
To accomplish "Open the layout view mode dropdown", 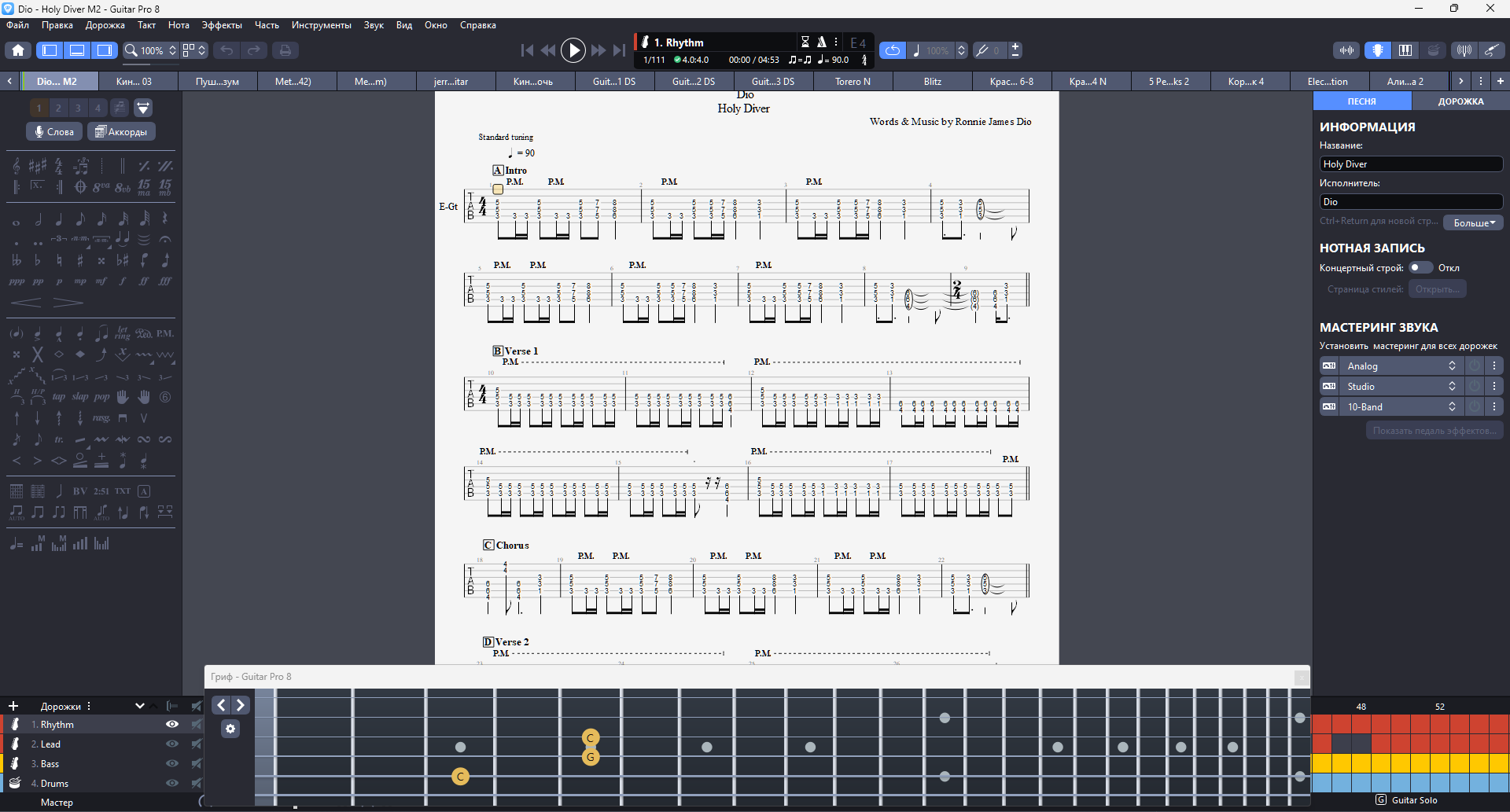I will [194, 50].
